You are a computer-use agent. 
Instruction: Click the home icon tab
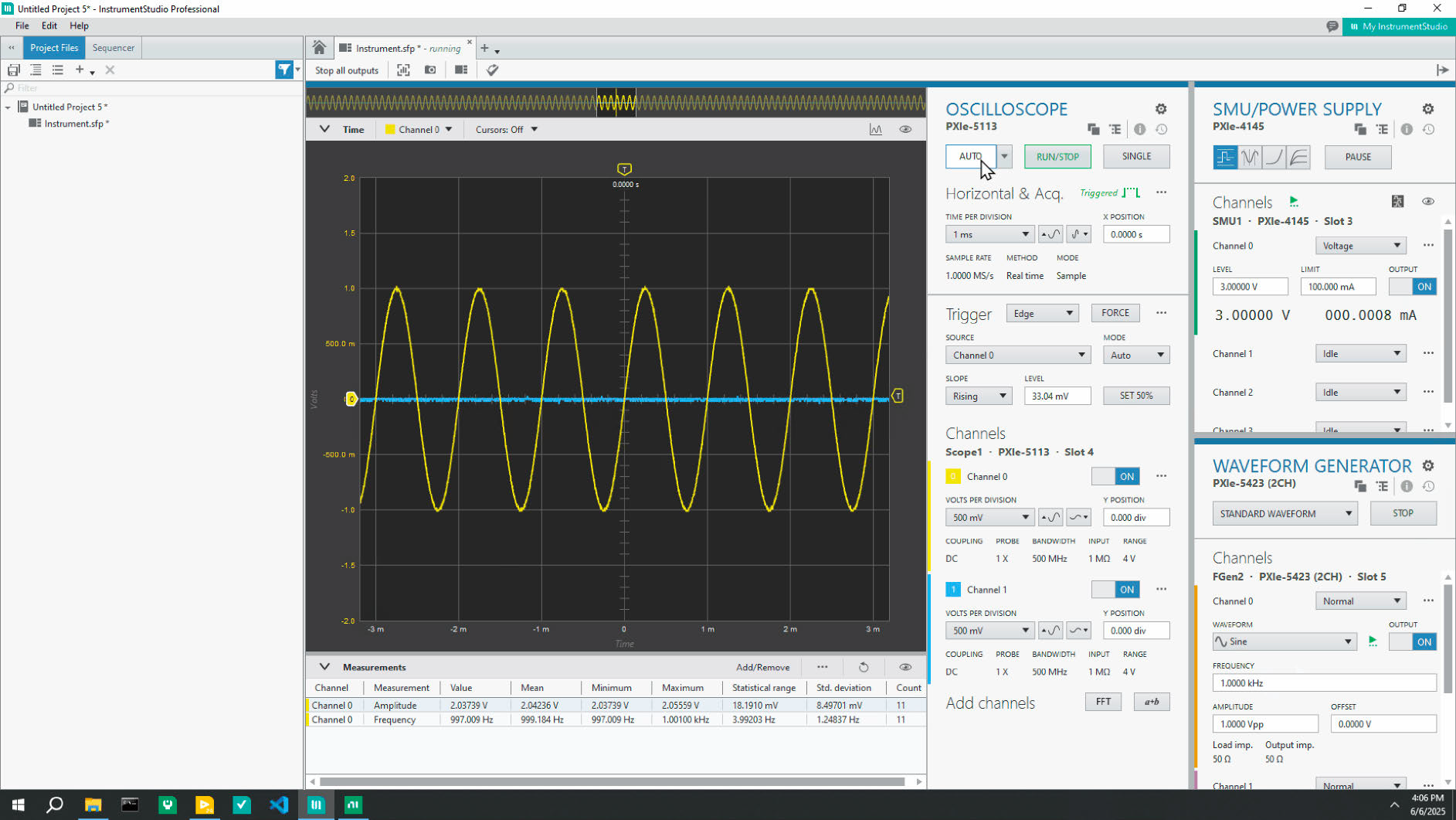coord(319,48)
